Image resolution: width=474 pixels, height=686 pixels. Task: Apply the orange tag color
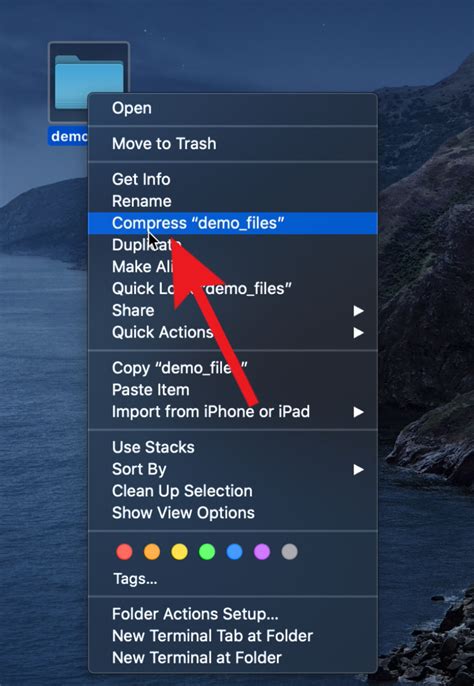(x=152, y=552)
